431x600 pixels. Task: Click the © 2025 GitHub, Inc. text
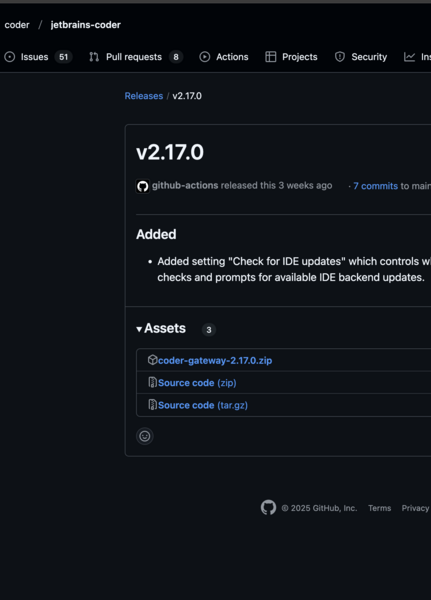(x=319, y=508)
